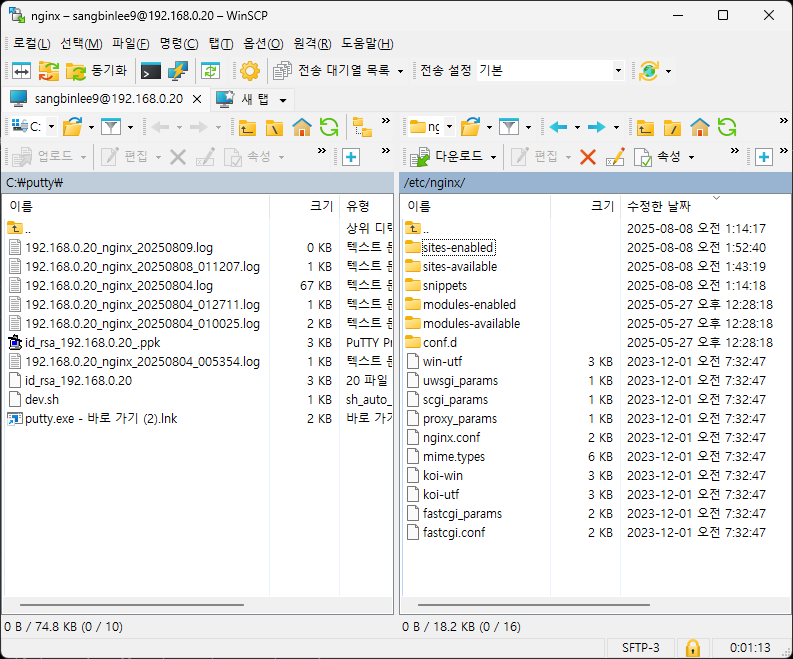The height and width of the screenshot is (659, 793).
Task: Click remote open directory folder icon
Action: (470, 127)
